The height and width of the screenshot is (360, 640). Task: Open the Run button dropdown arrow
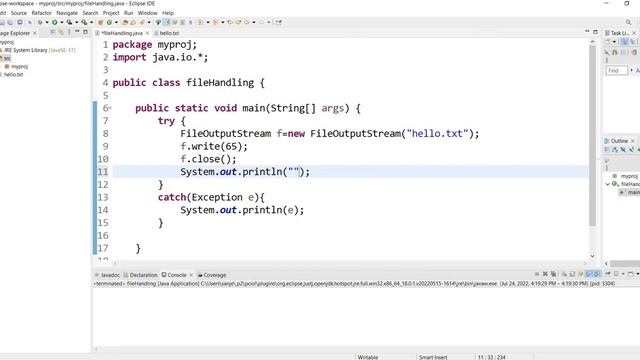62,22
